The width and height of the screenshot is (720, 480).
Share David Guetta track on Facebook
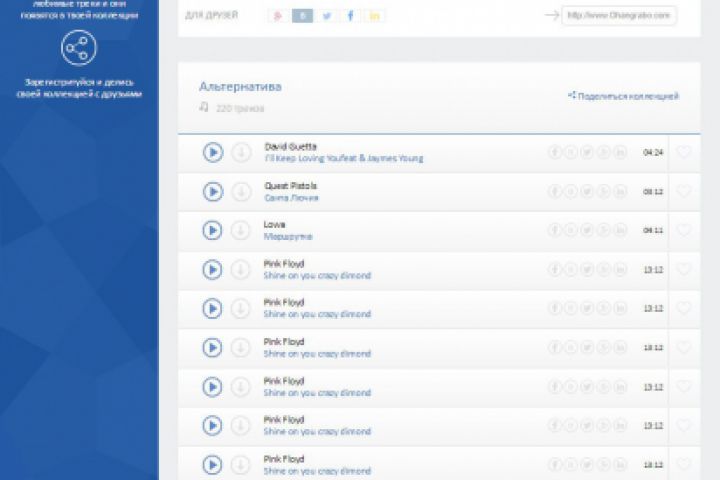pyautogui.click(x=554, y=152)
